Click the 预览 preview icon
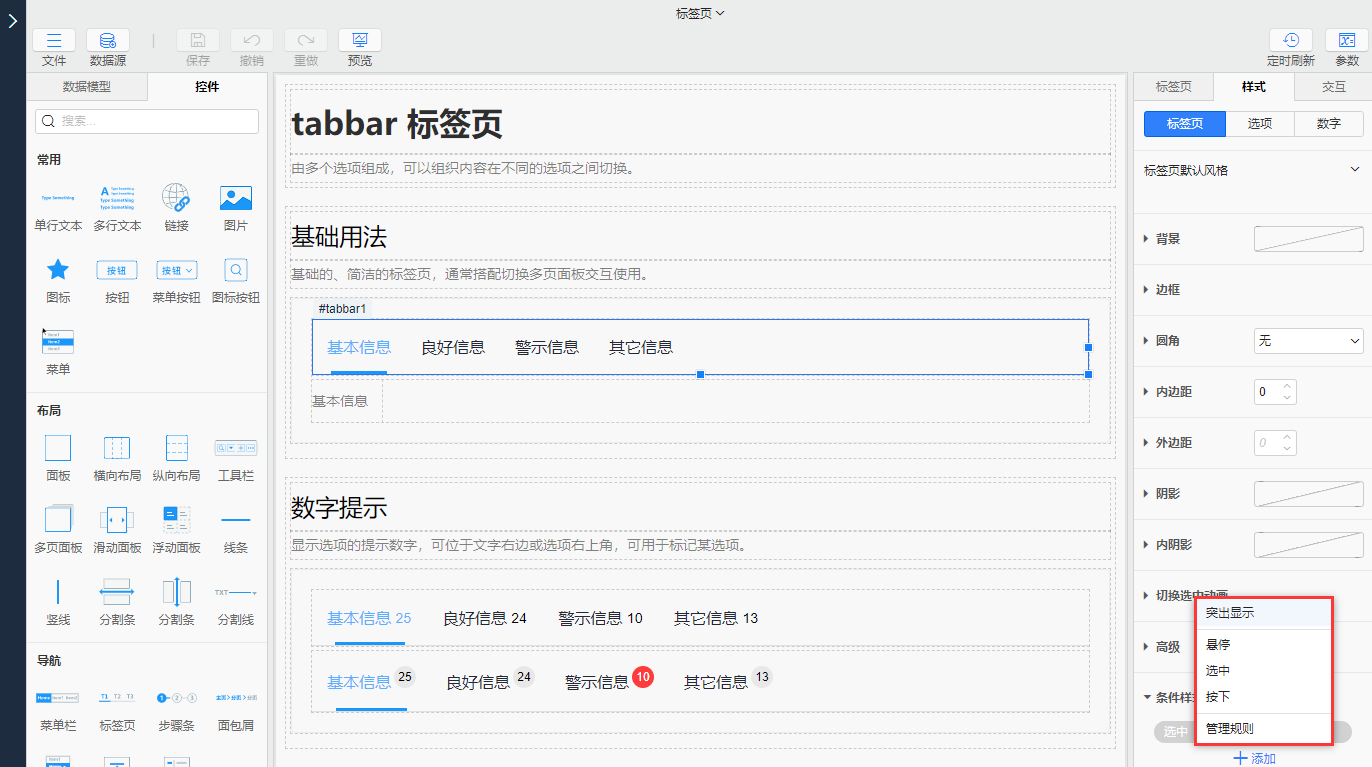The height and width of the screenshot is (767, 1372). pyautogui.click(x=359, y=41)
